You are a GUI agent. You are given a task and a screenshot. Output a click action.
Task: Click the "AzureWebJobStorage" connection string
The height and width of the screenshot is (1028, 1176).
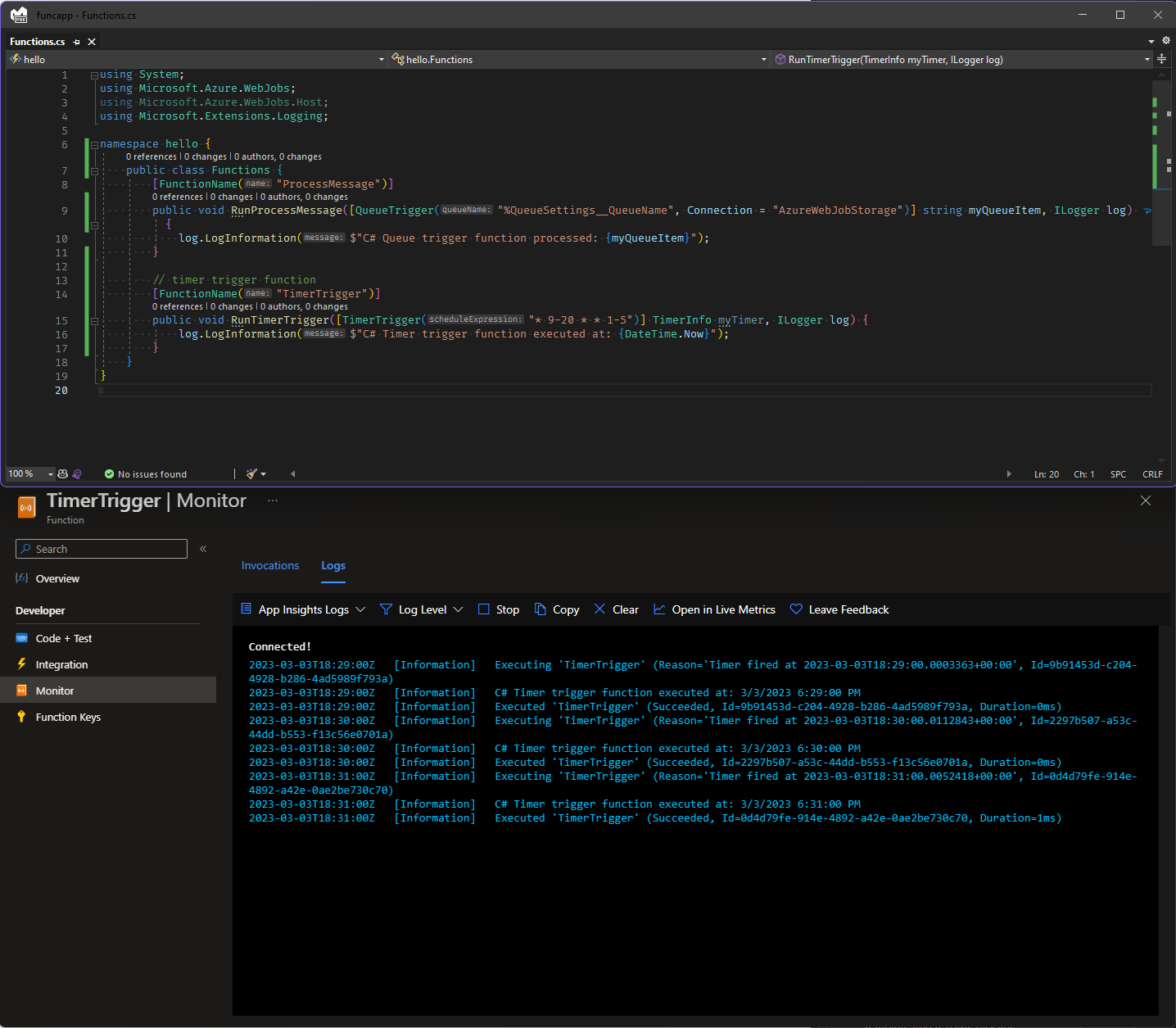pos(841,211)
